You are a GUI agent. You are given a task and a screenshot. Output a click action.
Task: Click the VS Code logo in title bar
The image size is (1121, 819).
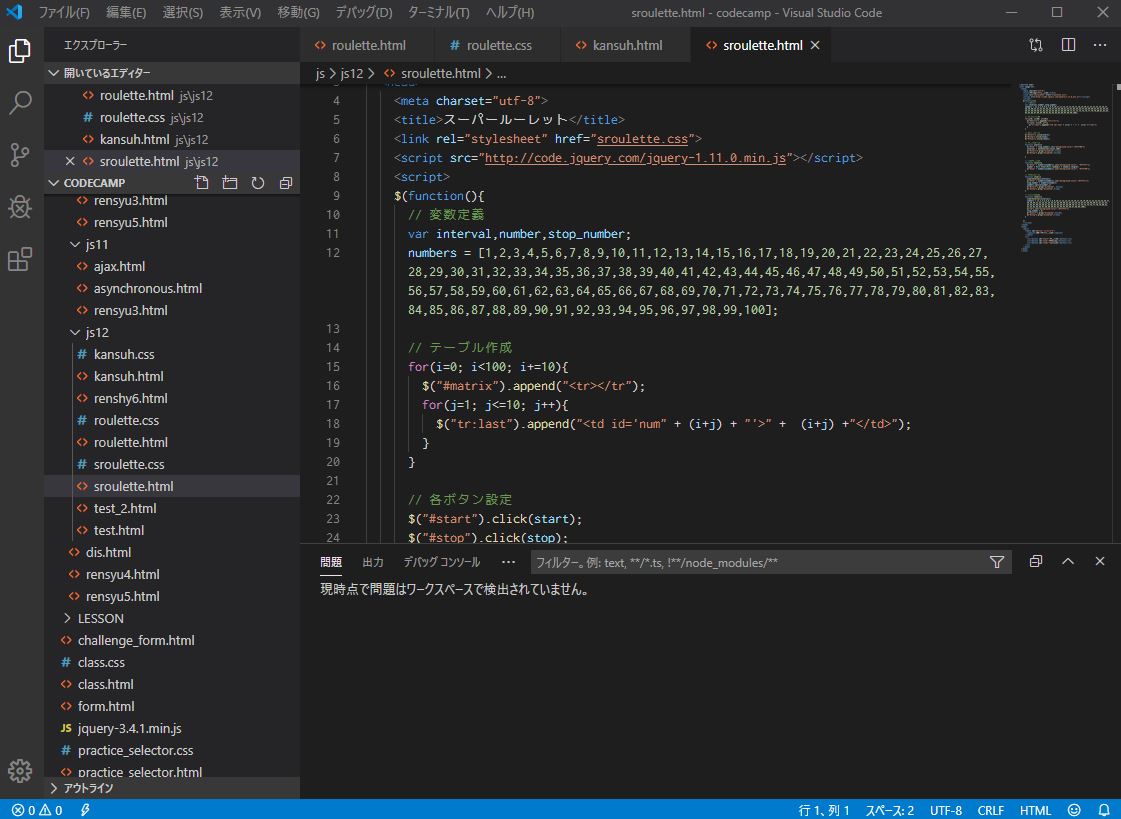[14, 12]
